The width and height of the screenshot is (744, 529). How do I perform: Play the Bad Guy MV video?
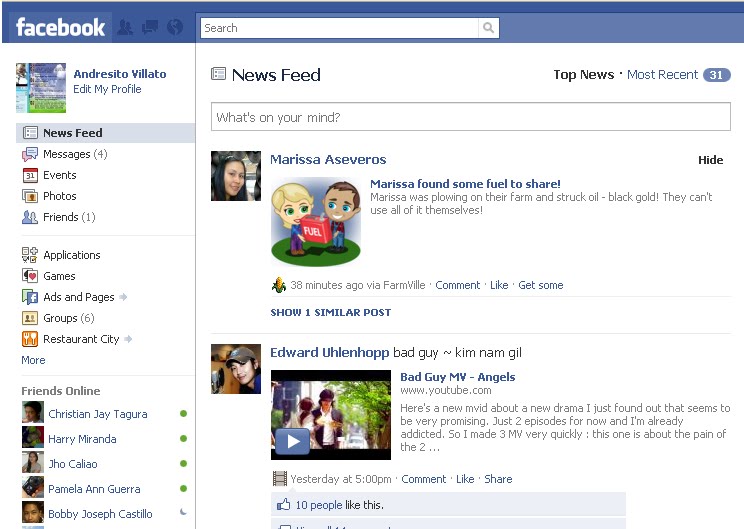pos(292,442)
